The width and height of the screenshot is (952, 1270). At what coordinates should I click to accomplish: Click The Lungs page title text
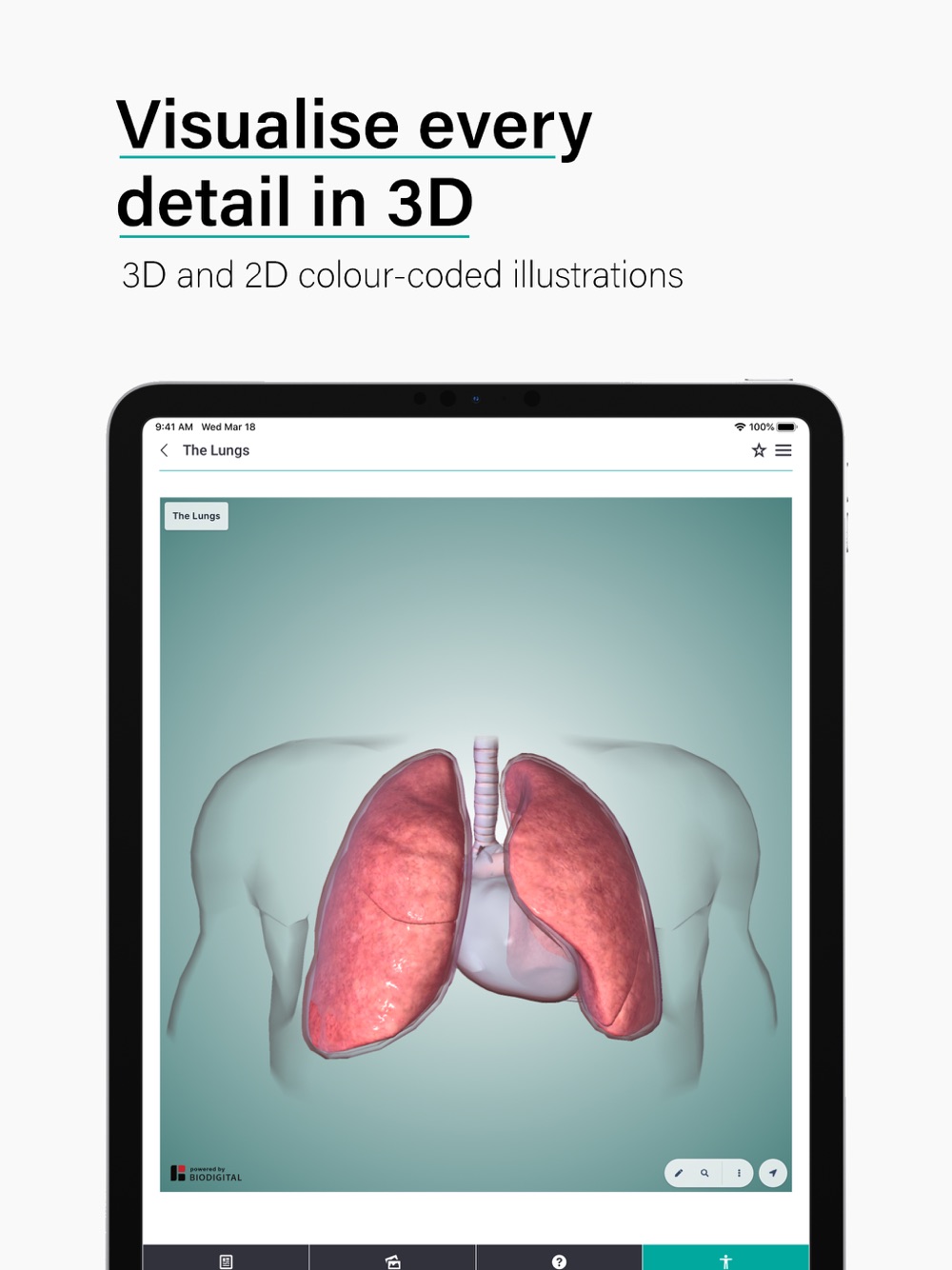(x=216, y=450)
